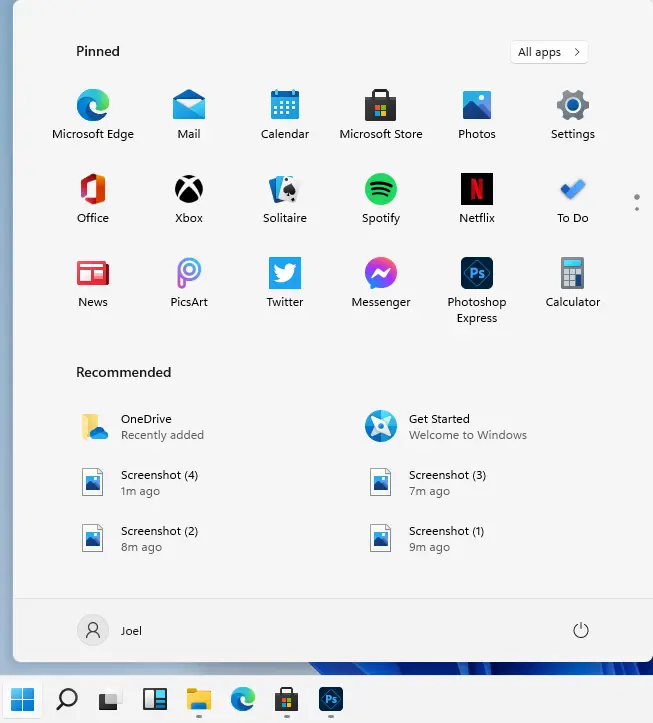Screen dimensions: 653x723
Task: Open the Calculator app
Action: tap(572, 282)
